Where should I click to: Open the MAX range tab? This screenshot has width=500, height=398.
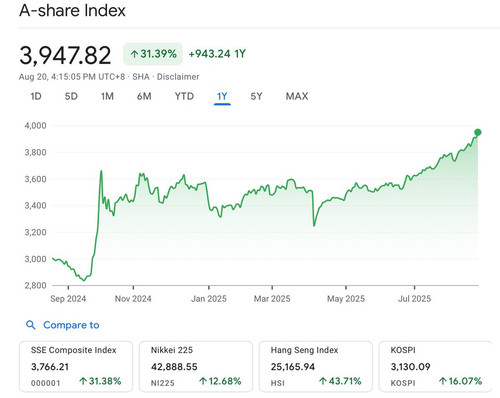tap(297, 96)
